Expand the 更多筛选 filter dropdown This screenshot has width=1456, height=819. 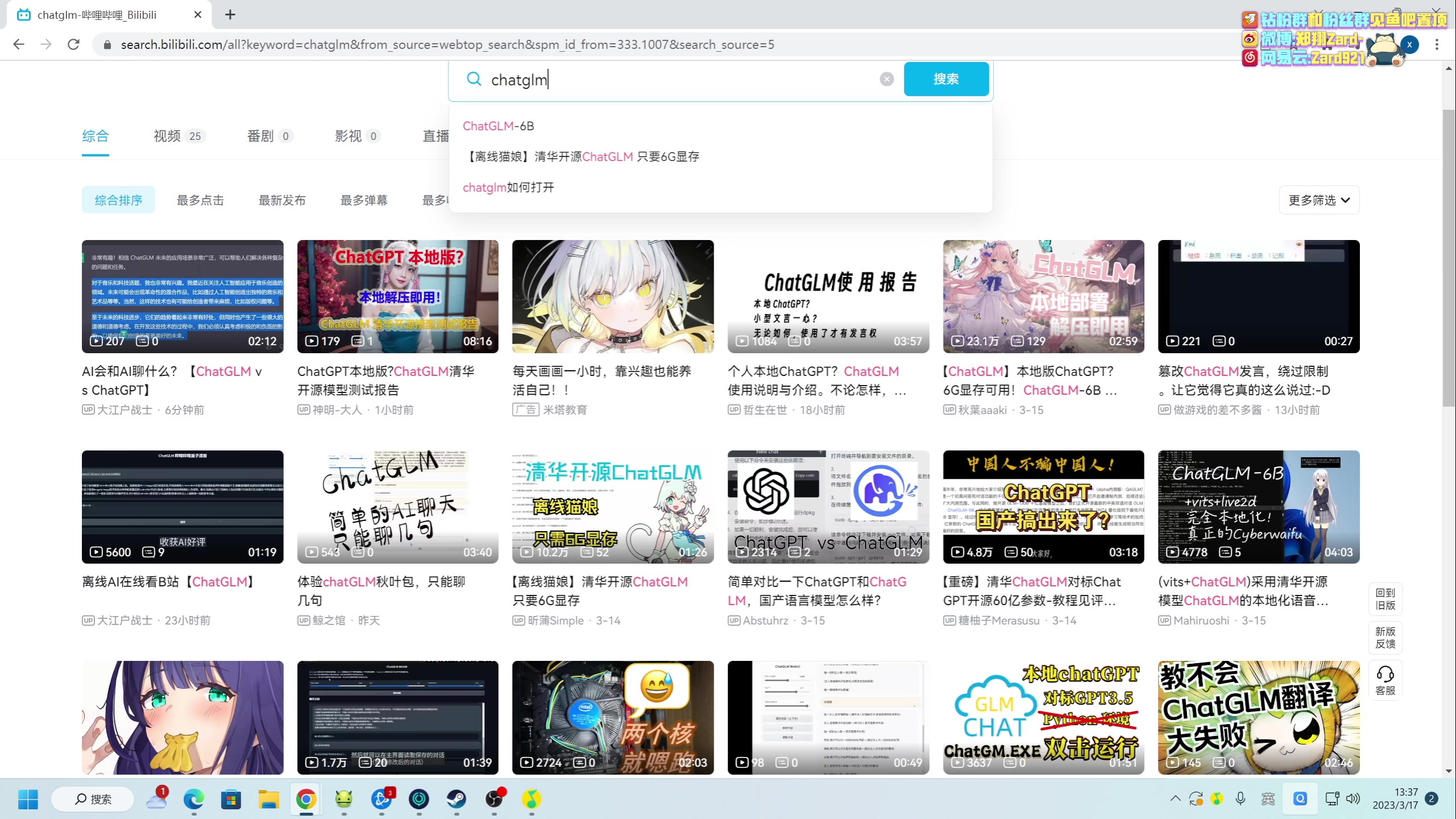pos(1318,200)
